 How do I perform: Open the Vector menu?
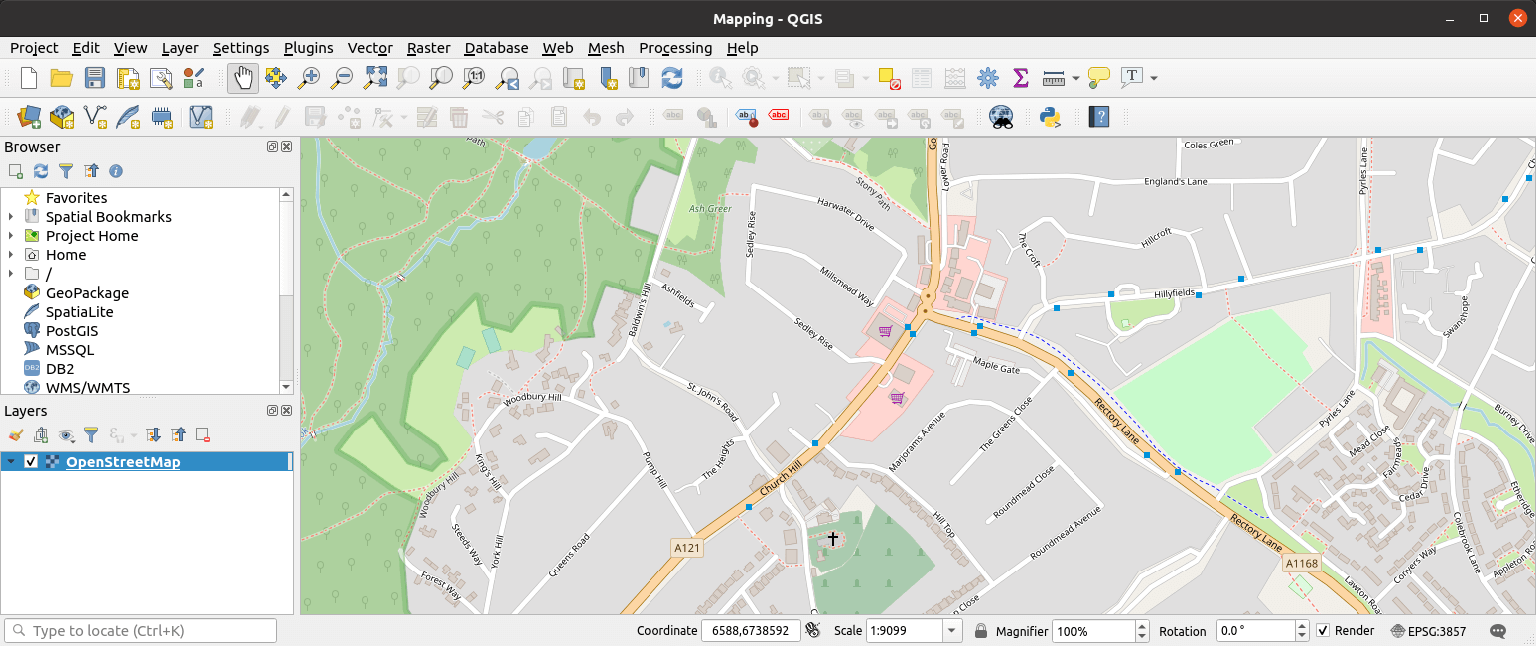click(370, 48)
